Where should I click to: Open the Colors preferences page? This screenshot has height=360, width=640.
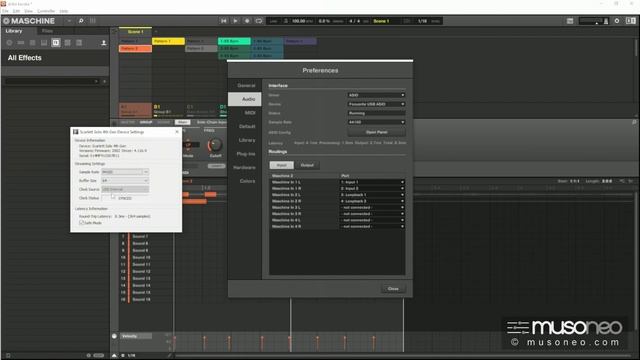point(245,181)
